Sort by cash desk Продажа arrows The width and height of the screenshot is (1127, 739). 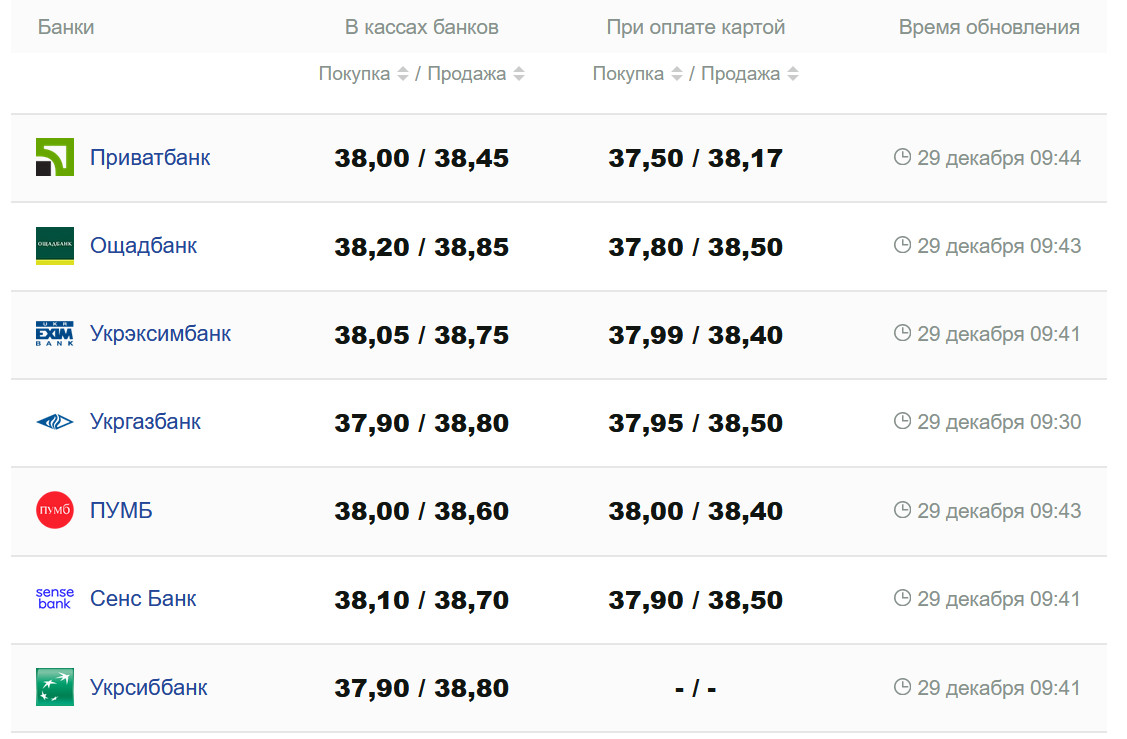point(519,74)
